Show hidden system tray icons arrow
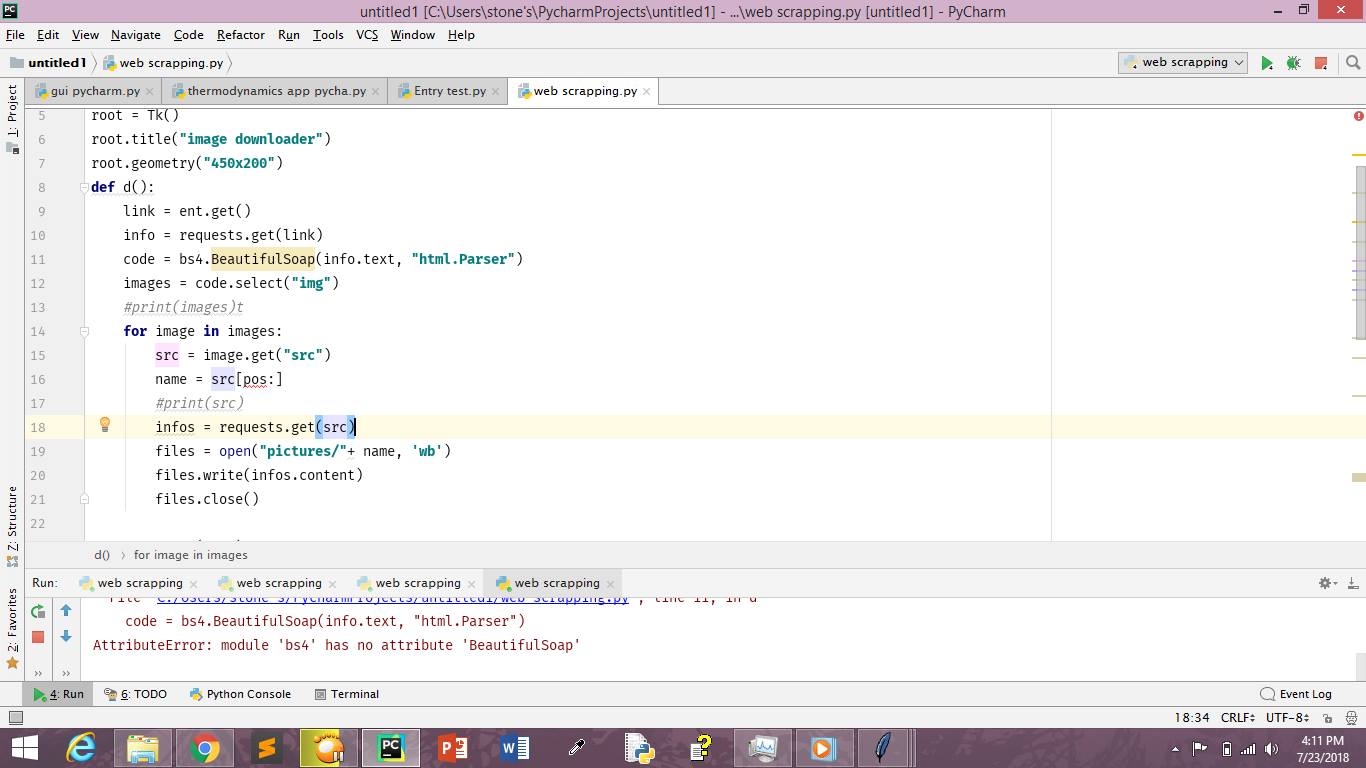Screen dimensions: 1366x768 click(1175, 749)
